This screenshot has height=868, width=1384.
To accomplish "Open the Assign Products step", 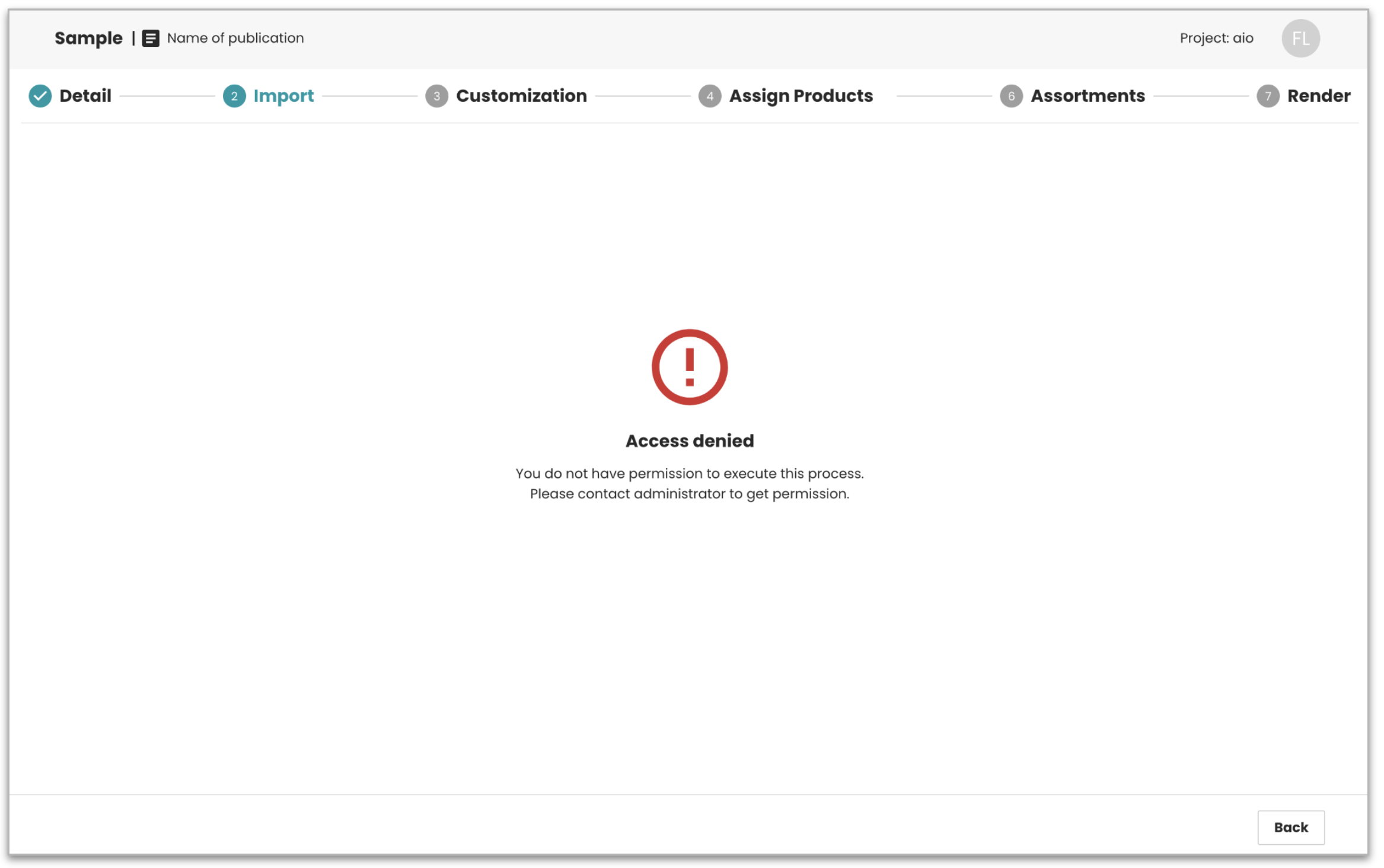I will 801,96.
